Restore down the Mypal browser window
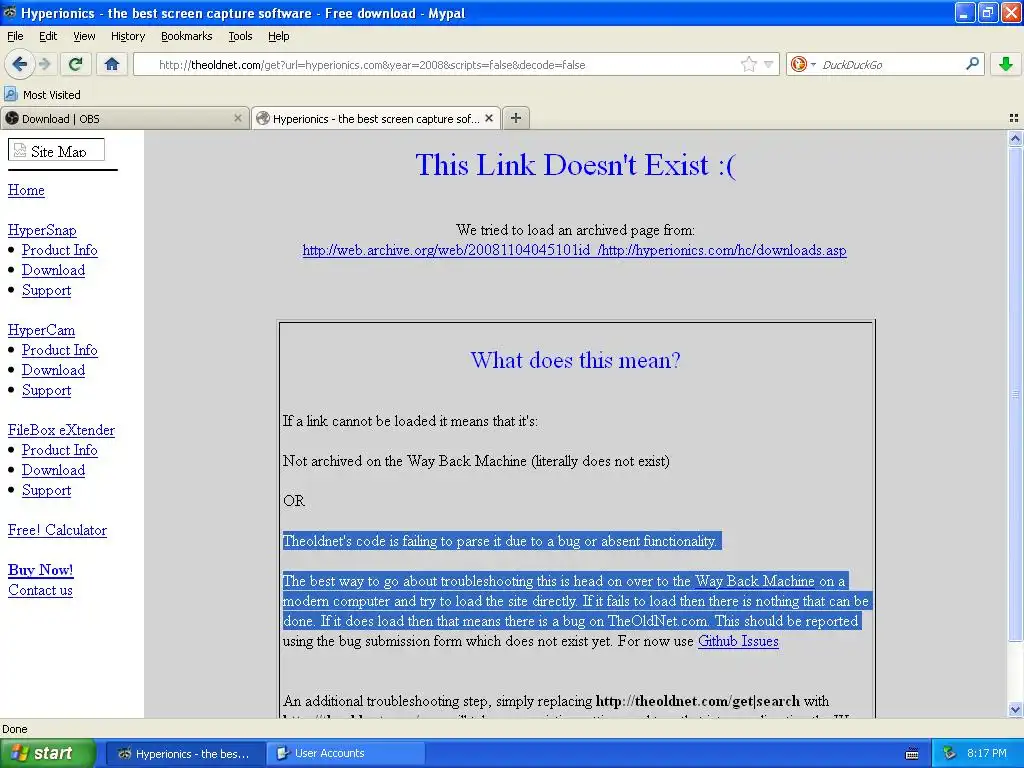This screenshot has width=1024, height=768. [987, 12]
